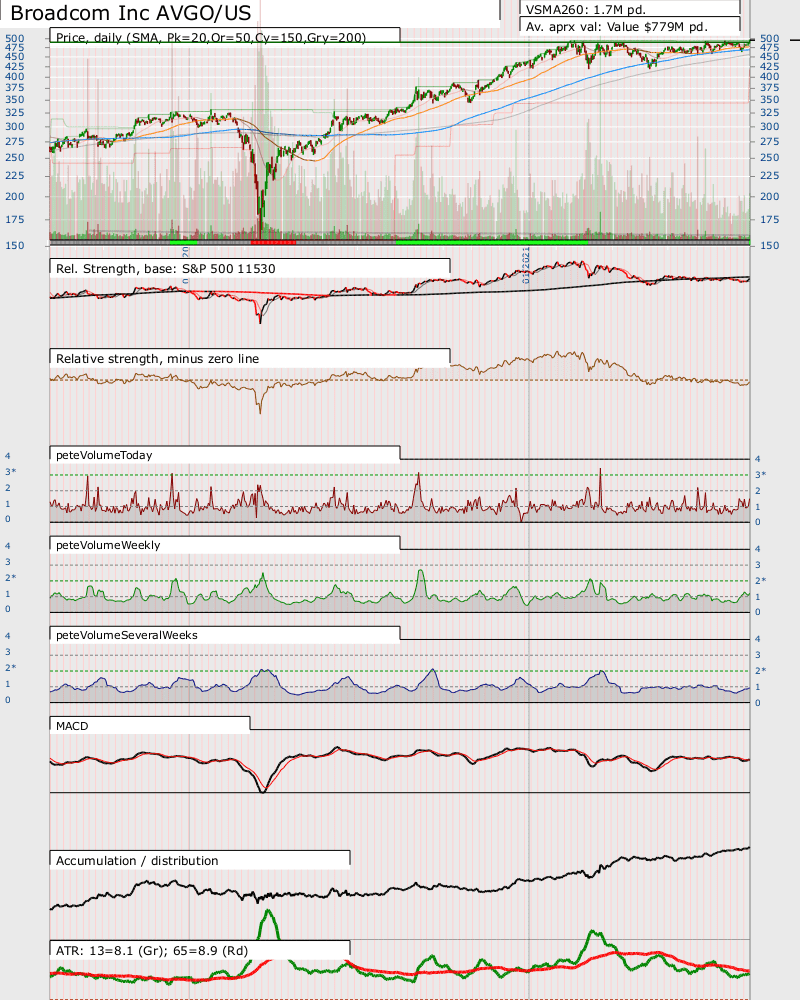Viewport: 800px width, 1000px height.
Task: Click the 01.2021 vertical date marker
Action: pyautogui.click(x=526, y=265)
